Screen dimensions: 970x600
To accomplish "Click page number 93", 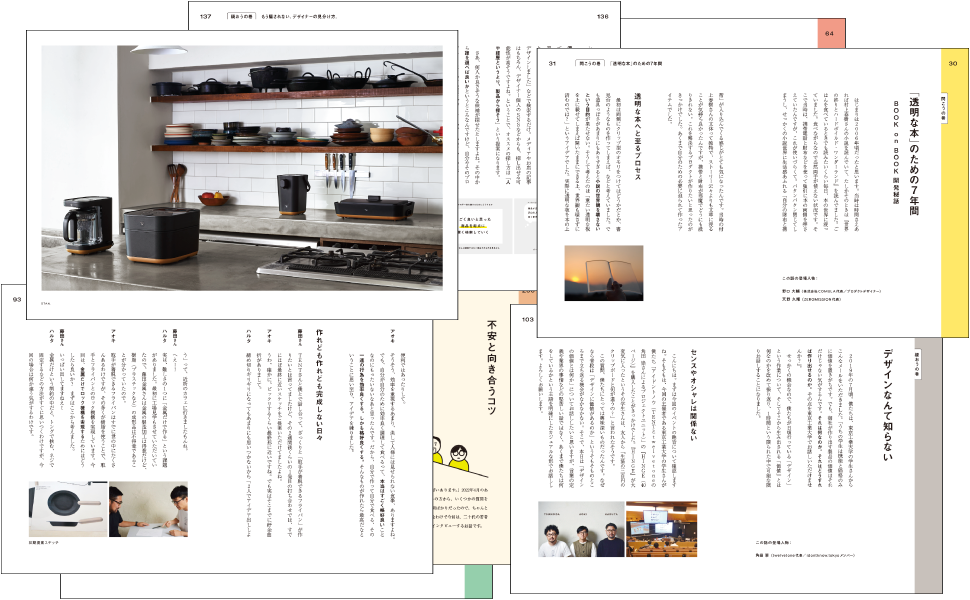I will coord(17,299).
